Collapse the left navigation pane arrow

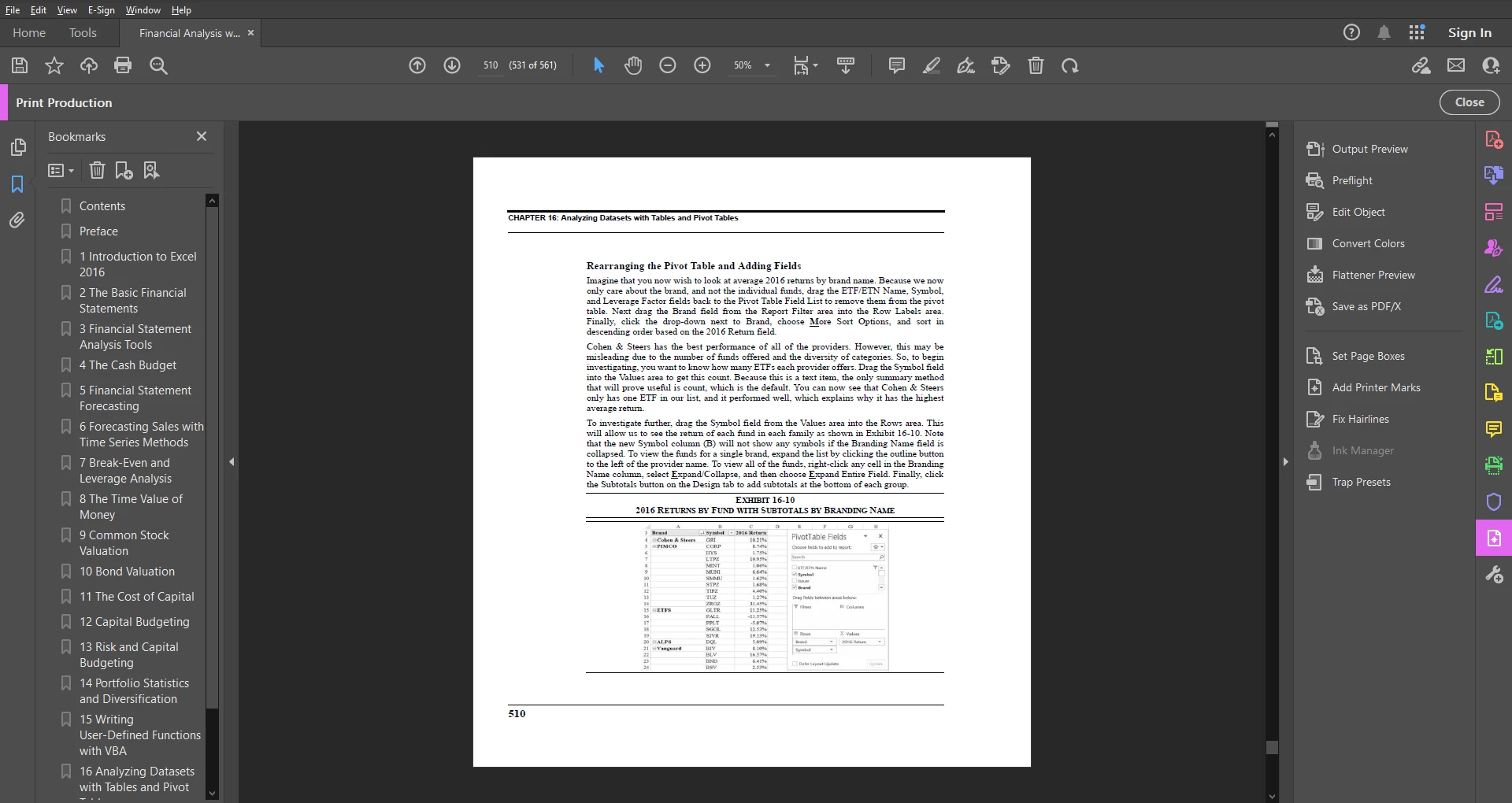coord(232,462)
